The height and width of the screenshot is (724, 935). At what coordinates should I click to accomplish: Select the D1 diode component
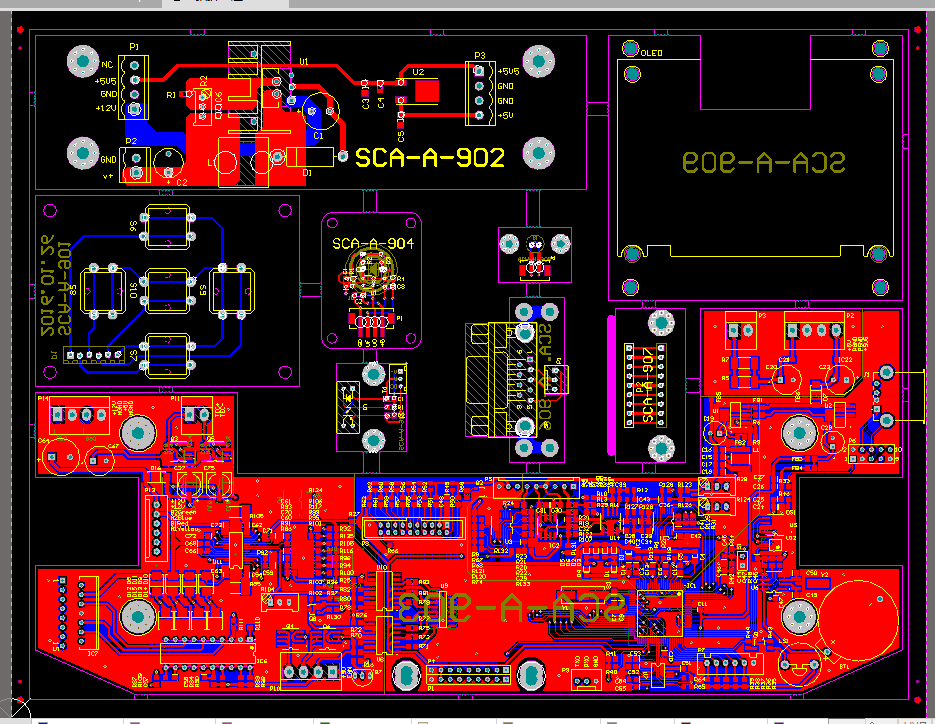point(310,157)
